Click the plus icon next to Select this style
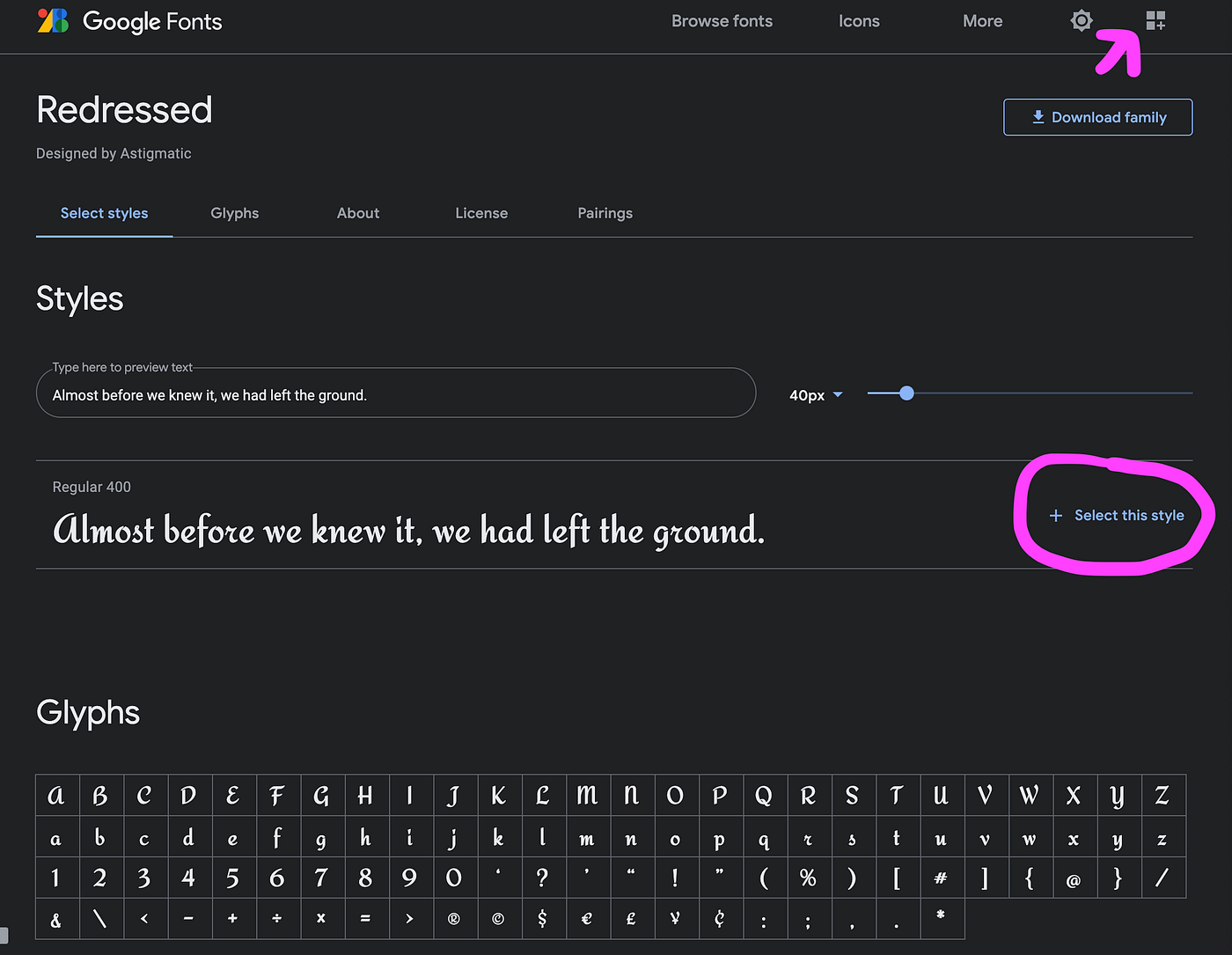Viewport: 1232px width, 955px height. (x=1055, y=516)
